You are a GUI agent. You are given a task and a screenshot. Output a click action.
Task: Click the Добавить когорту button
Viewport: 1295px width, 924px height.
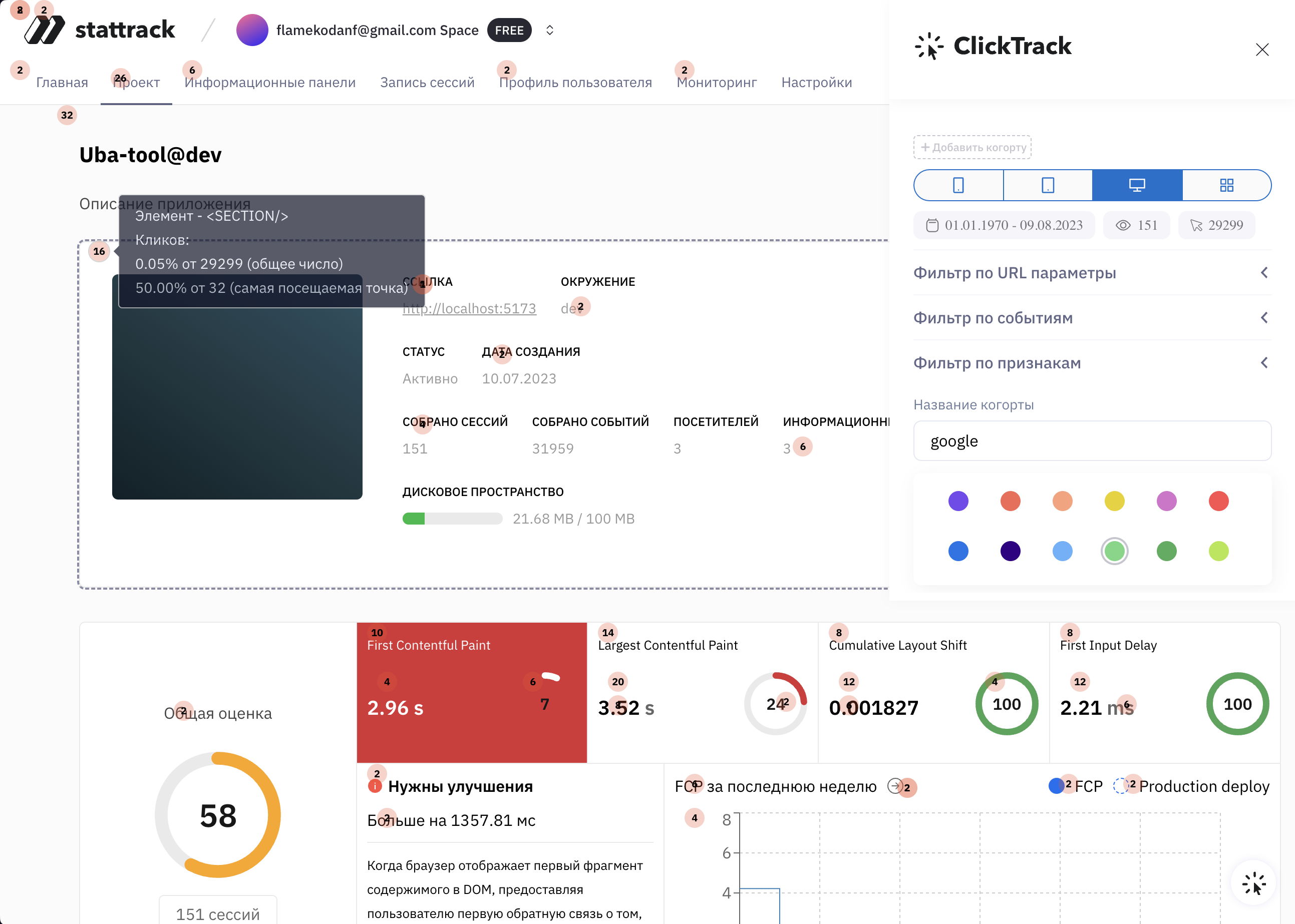[972, 147]
